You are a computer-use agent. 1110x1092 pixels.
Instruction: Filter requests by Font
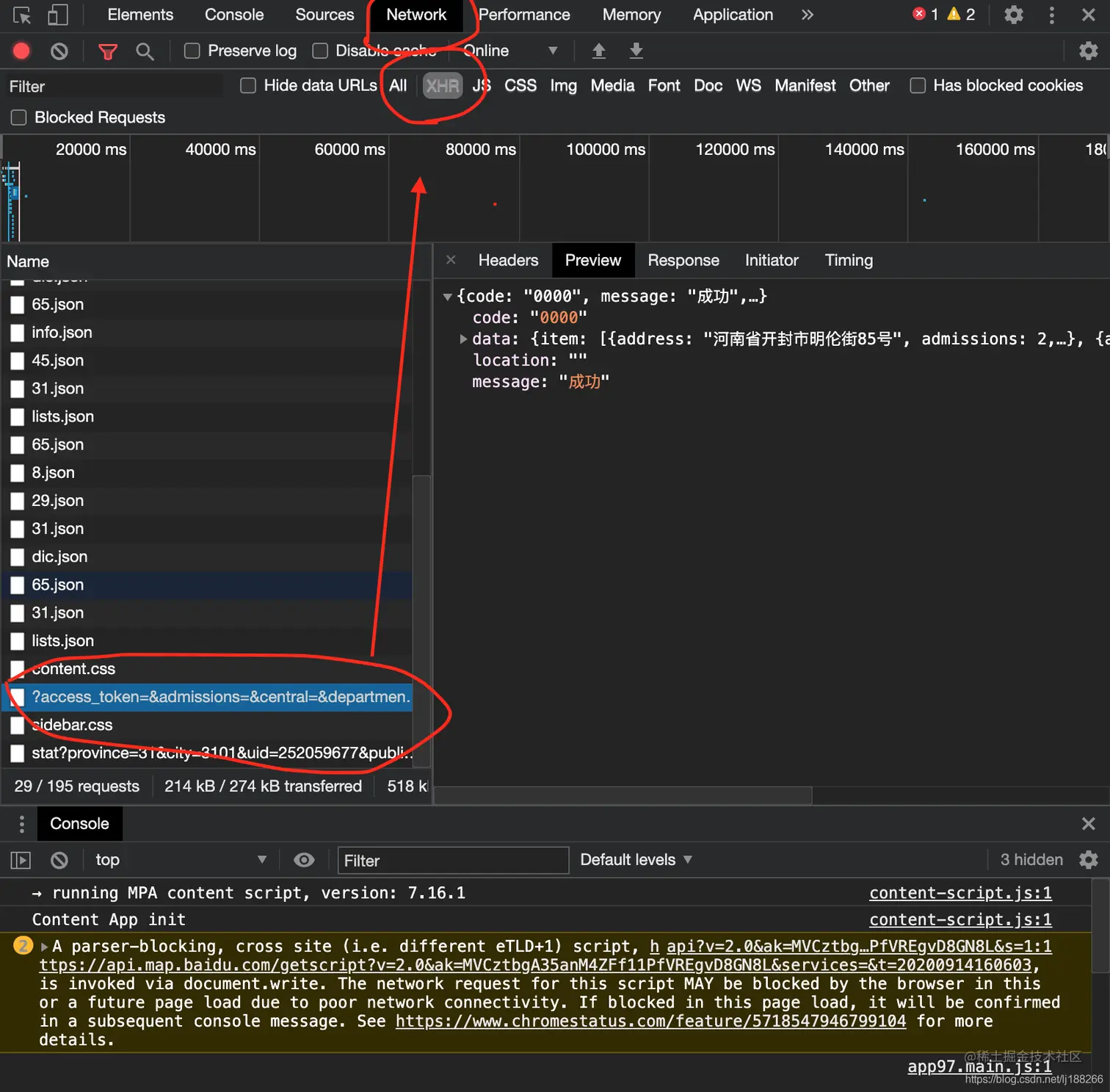click(x=664, y=85)
